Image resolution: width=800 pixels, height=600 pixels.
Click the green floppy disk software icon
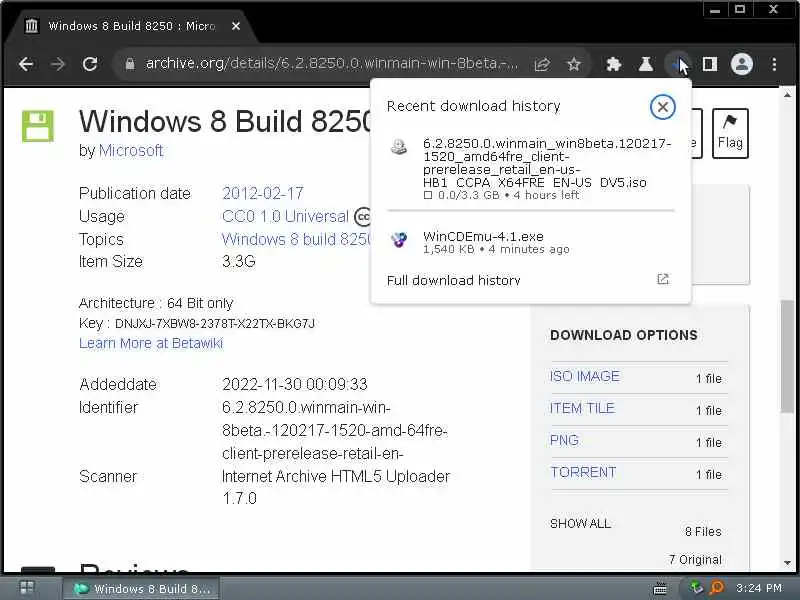(x=38, y=126)
